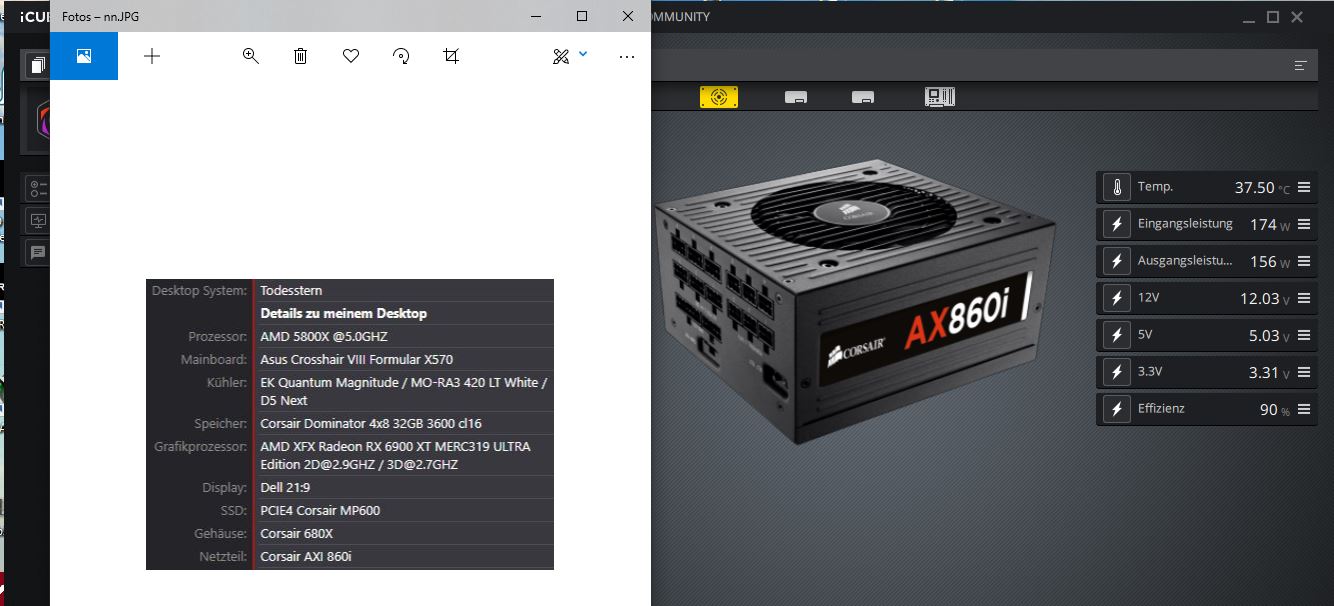Zoom in with the magnifier icon
This screenshot has width=1334, height=606.
coord(251,56)
